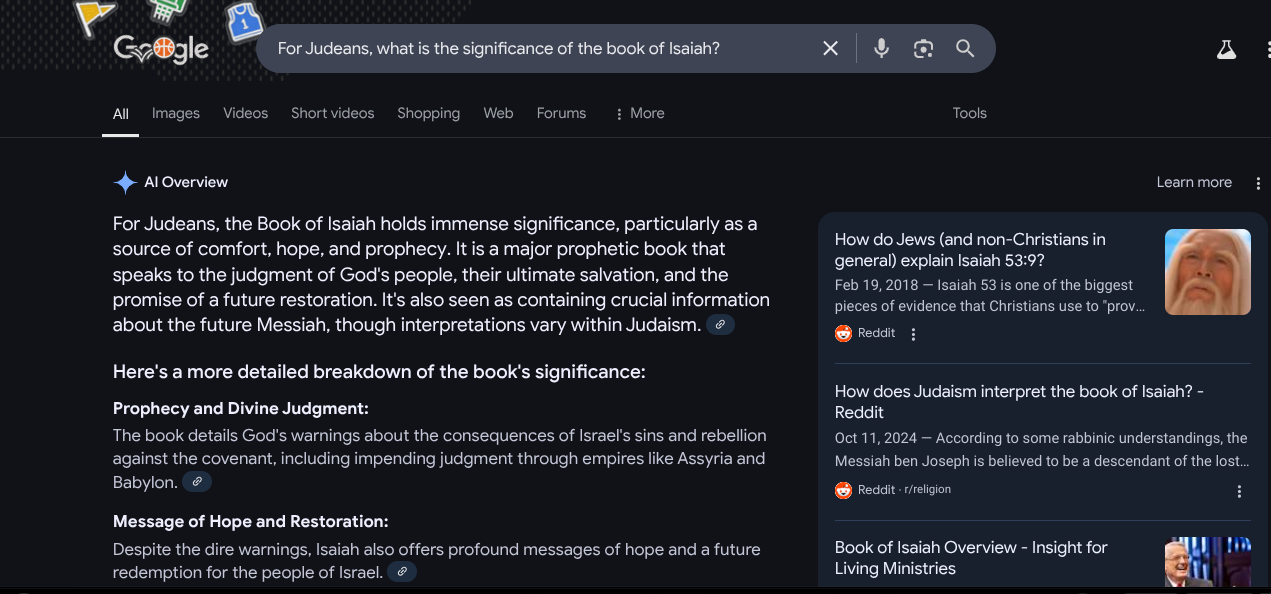Viewport: 1271px width, 594px height.
Task: Open three-dot menu for r/religion result
Action: (1239, 491)
